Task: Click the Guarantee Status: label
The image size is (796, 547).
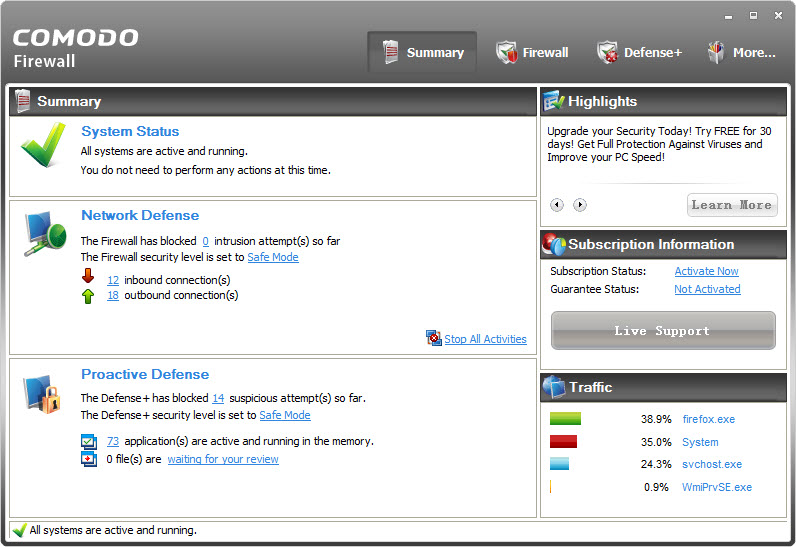Action: pos(594,289)
